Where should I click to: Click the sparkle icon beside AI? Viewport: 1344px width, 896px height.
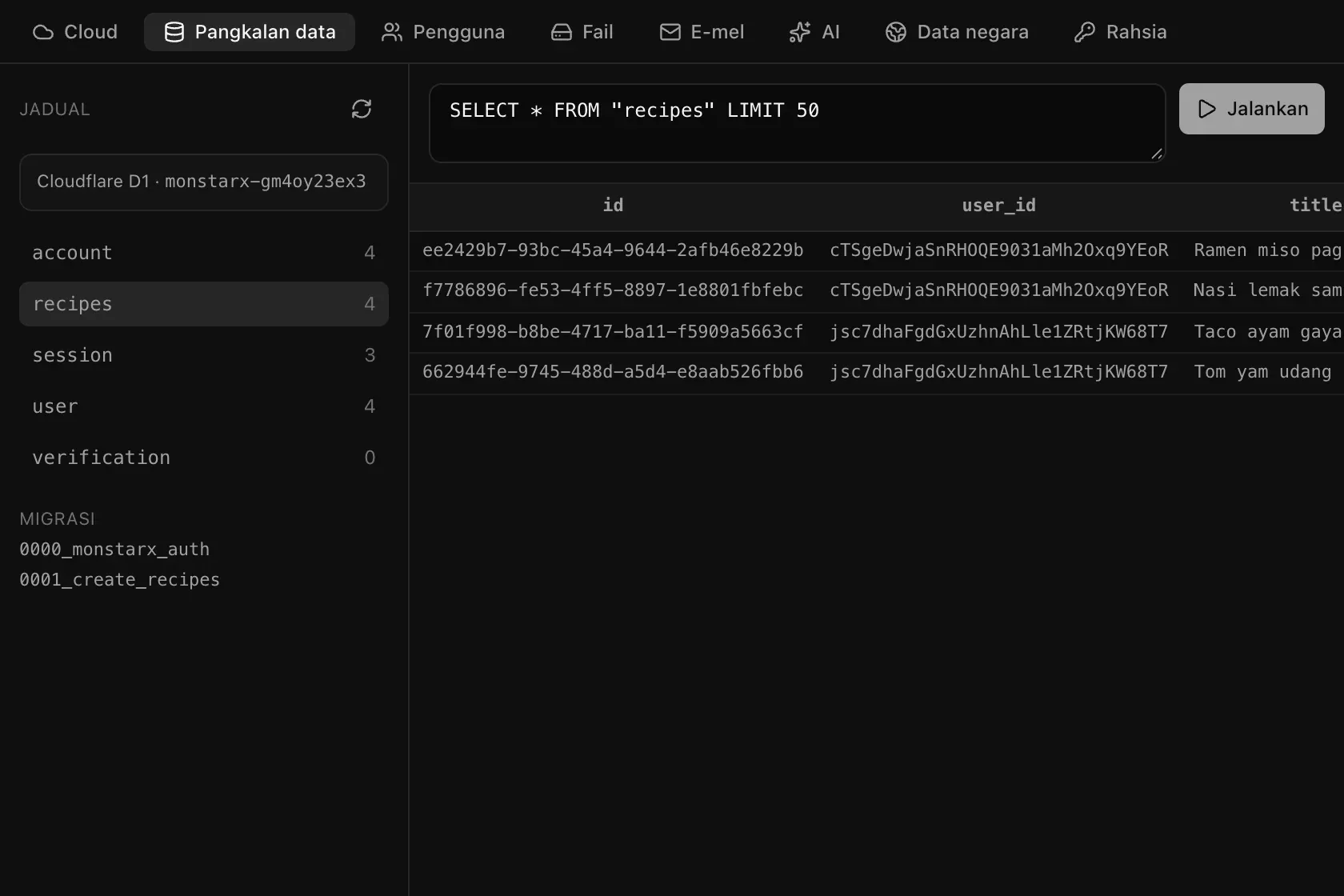[799, 32]
